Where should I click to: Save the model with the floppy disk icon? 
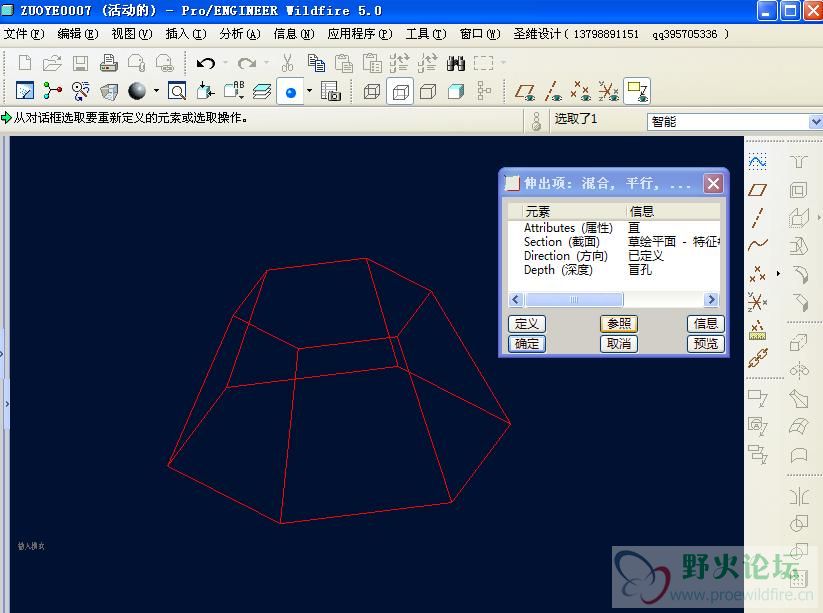pyautogui.click(x=80, y=63)
